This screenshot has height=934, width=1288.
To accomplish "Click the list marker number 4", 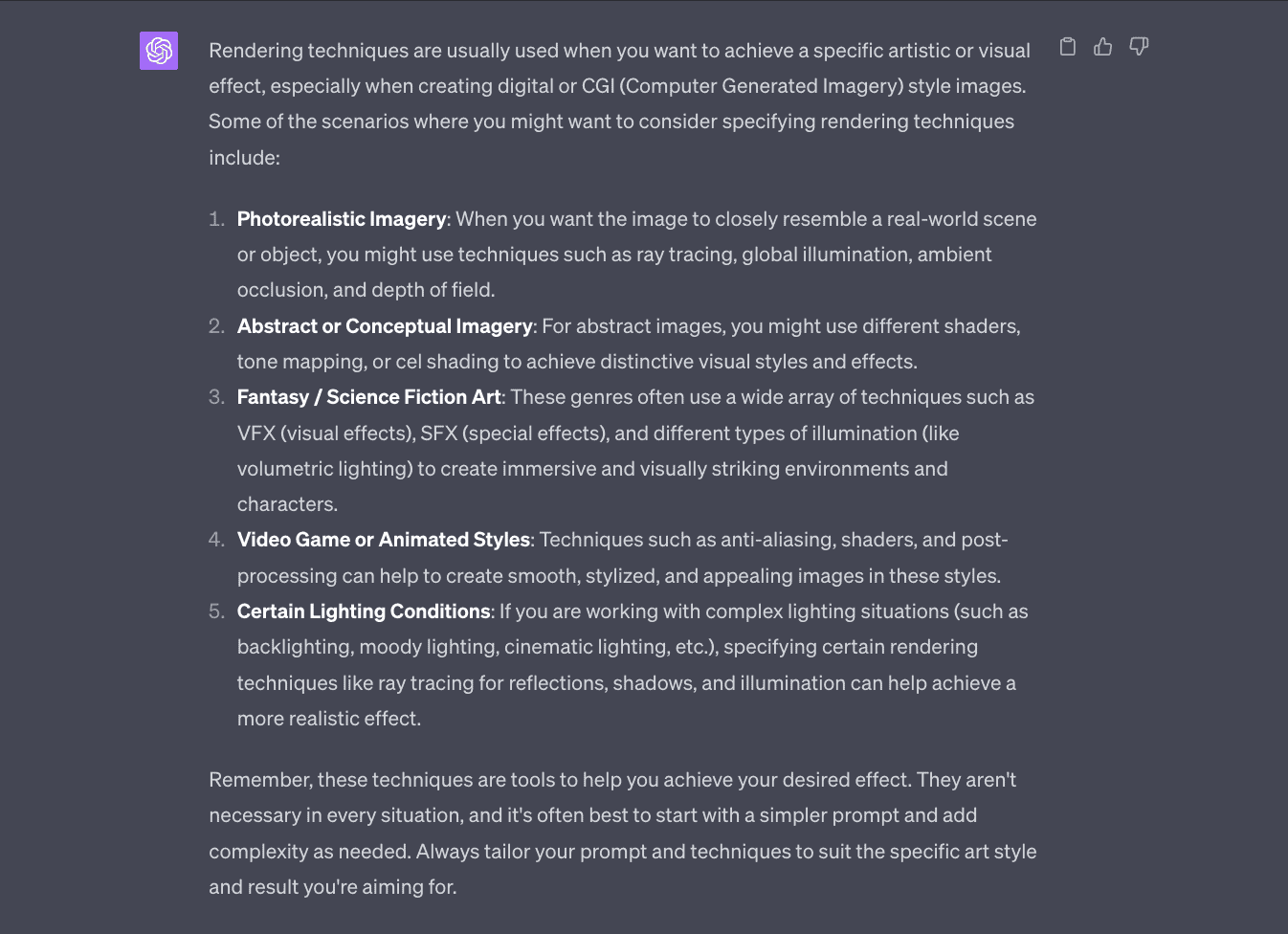I will coord(216,540).
